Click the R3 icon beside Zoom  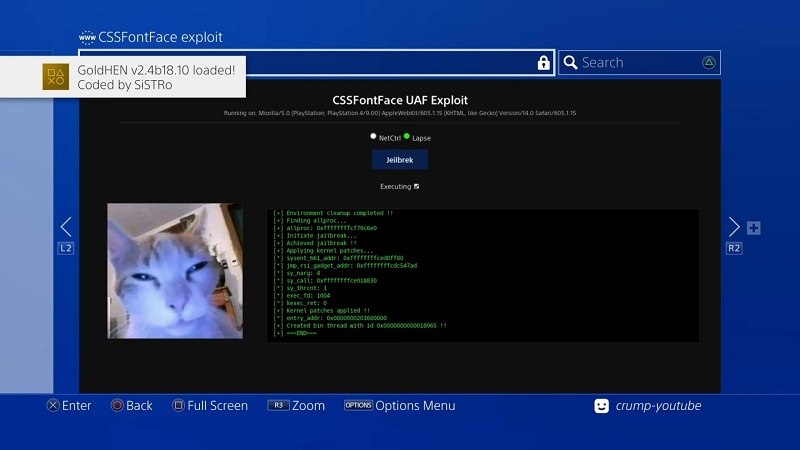(x=278, y=405)
